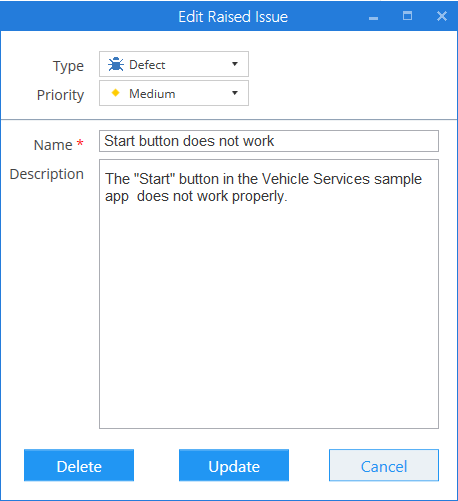Maximize the Edit Raised Issue window
Screen dimensions: 458x501
pos(407,16)
